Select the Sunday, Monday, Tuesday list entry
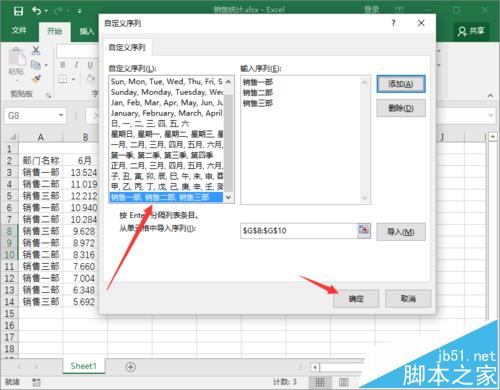The image size is (500, 390). (x=166, y=92)
